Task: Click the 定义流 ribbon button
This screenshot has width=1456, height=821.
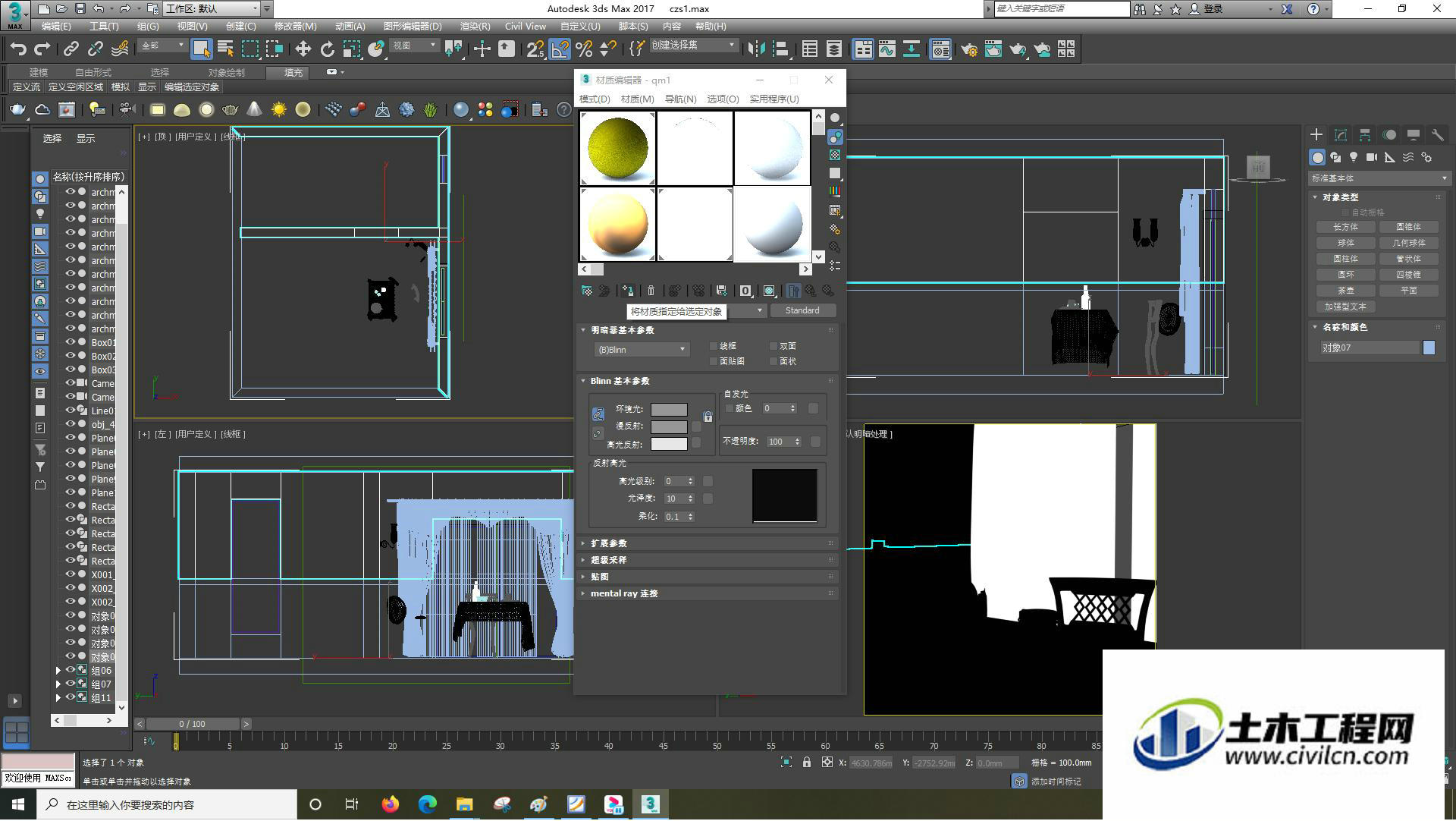Action: click(x=26, y=88)
